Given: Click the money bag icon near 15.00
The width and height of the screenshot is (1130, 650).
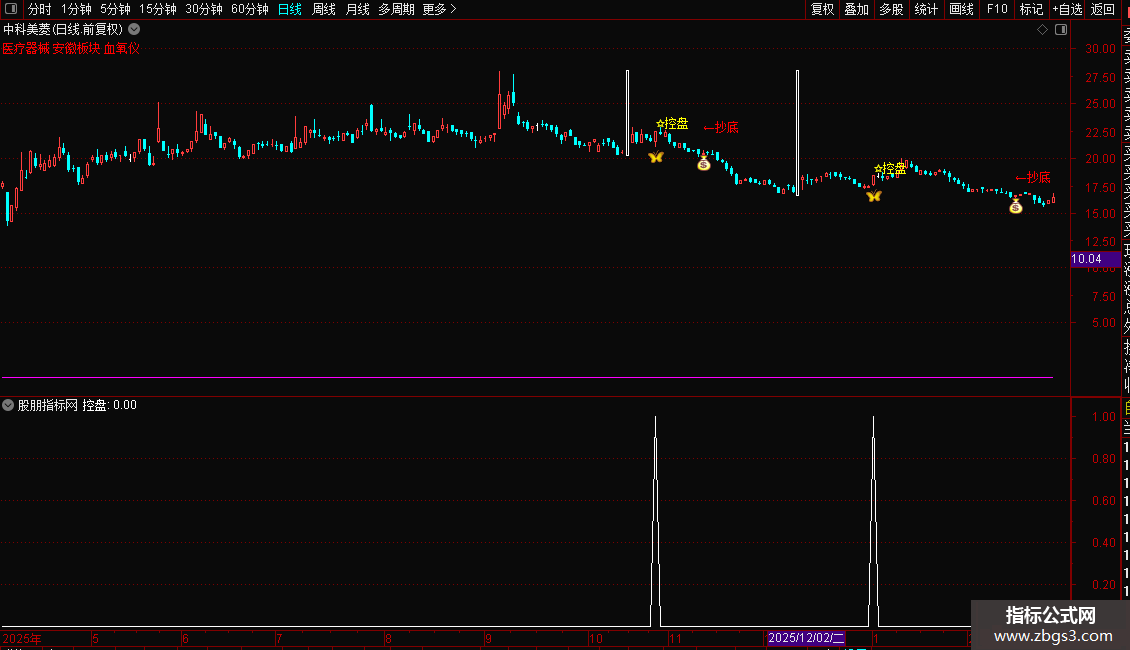Looking at the screenshot, I should click(x=1015, y=207).
